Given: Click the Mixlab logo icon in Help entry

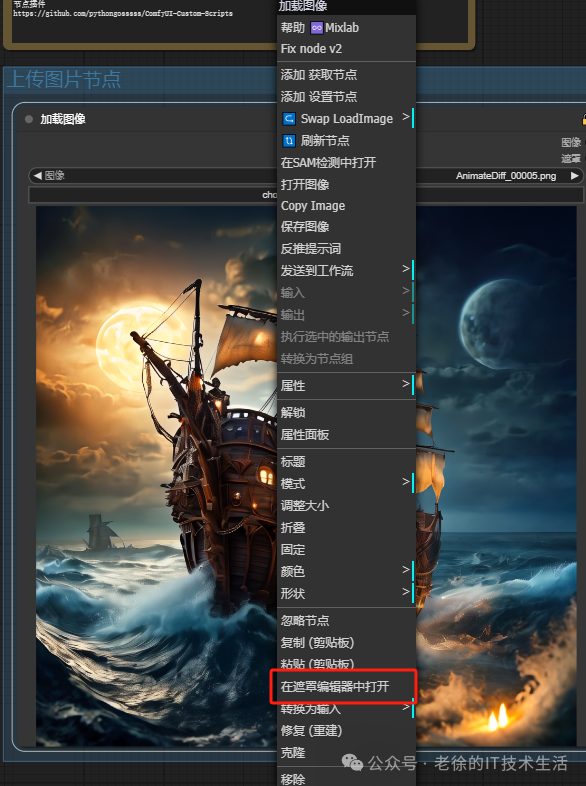Looking at the screenshot, I should 316,28.
